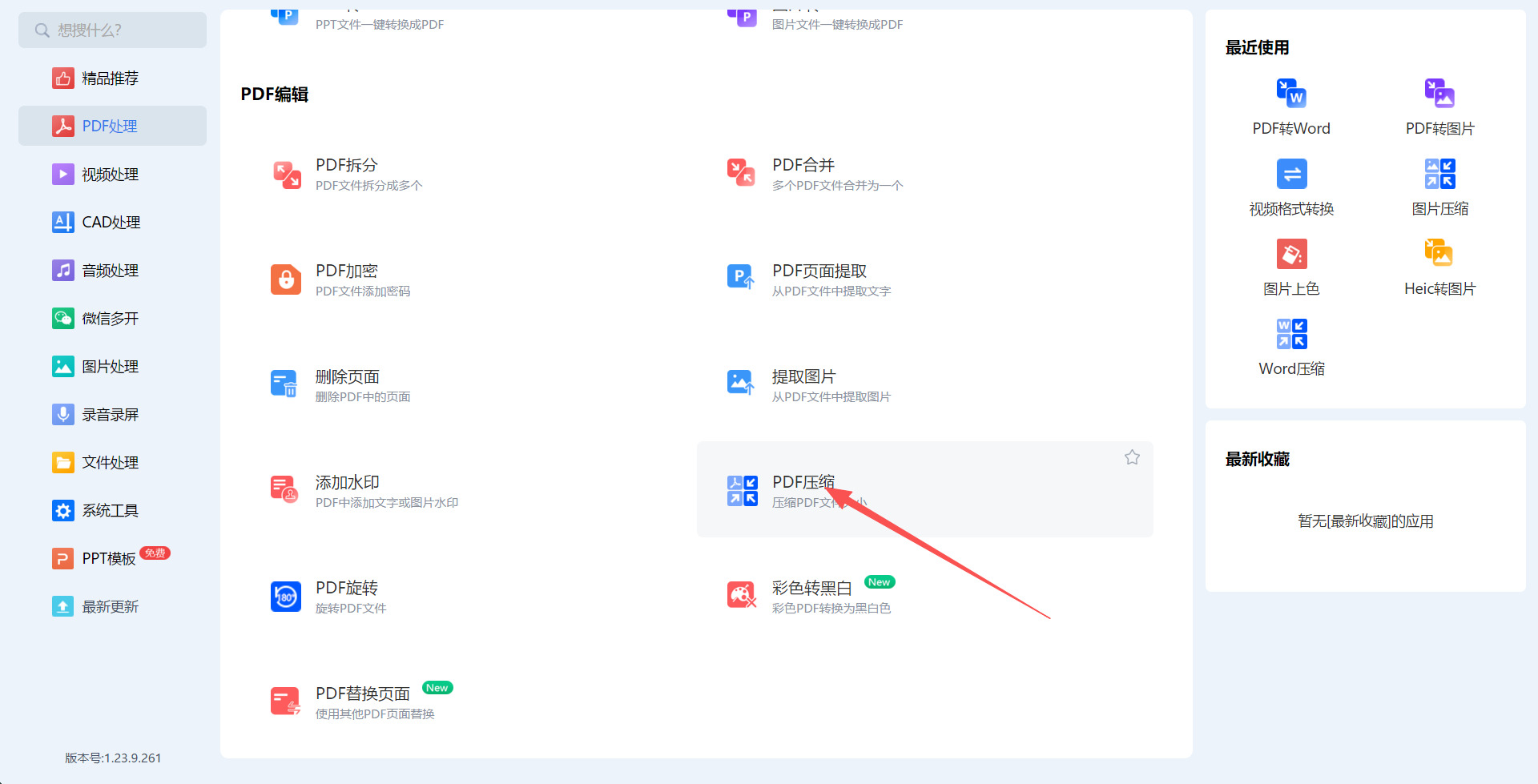1538x784 pixels.
Task: Click the 添加水印 title
Action: [348, 482]
